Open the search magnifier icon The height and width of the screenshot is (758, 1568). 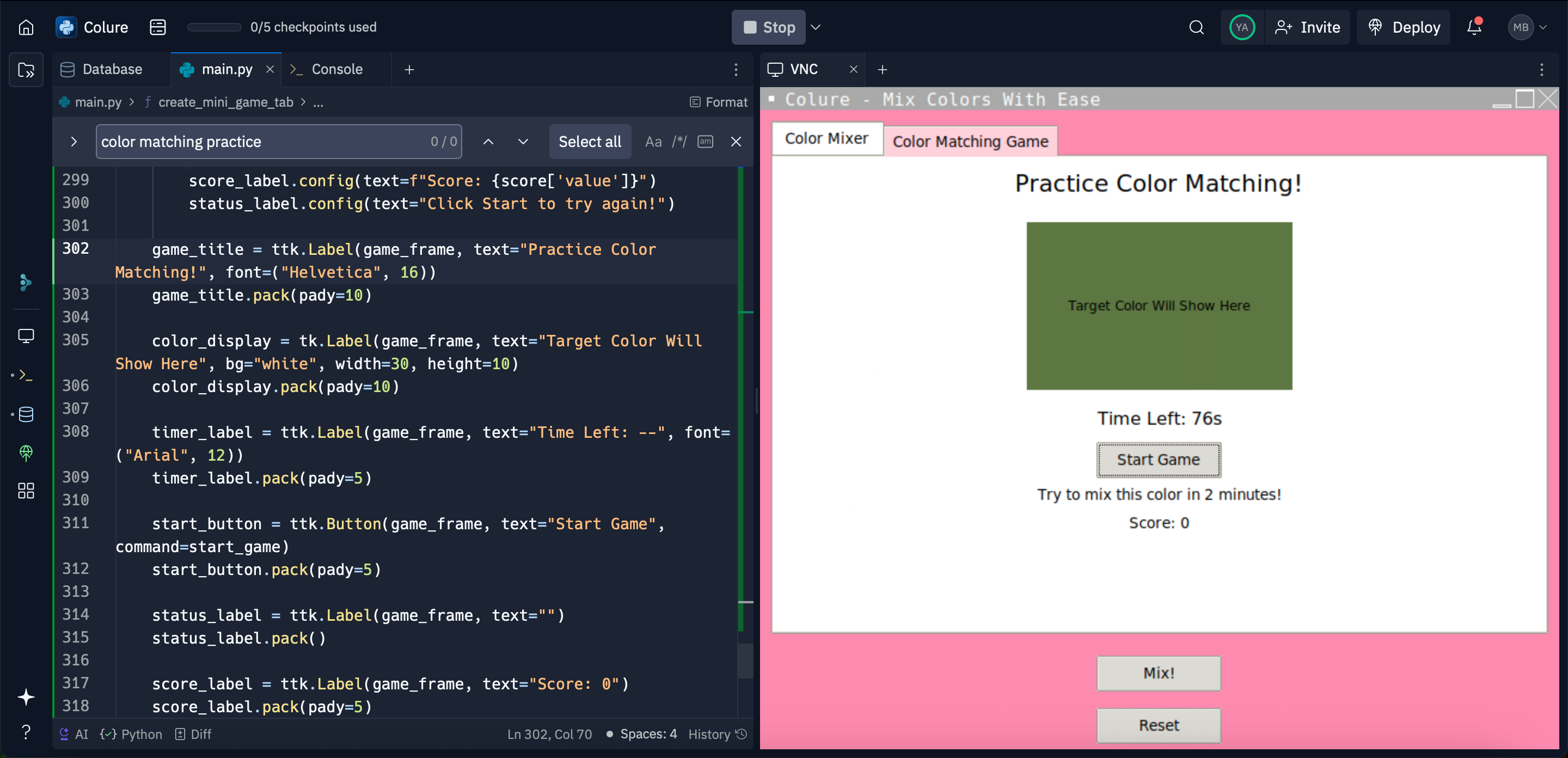[1196, 27]
